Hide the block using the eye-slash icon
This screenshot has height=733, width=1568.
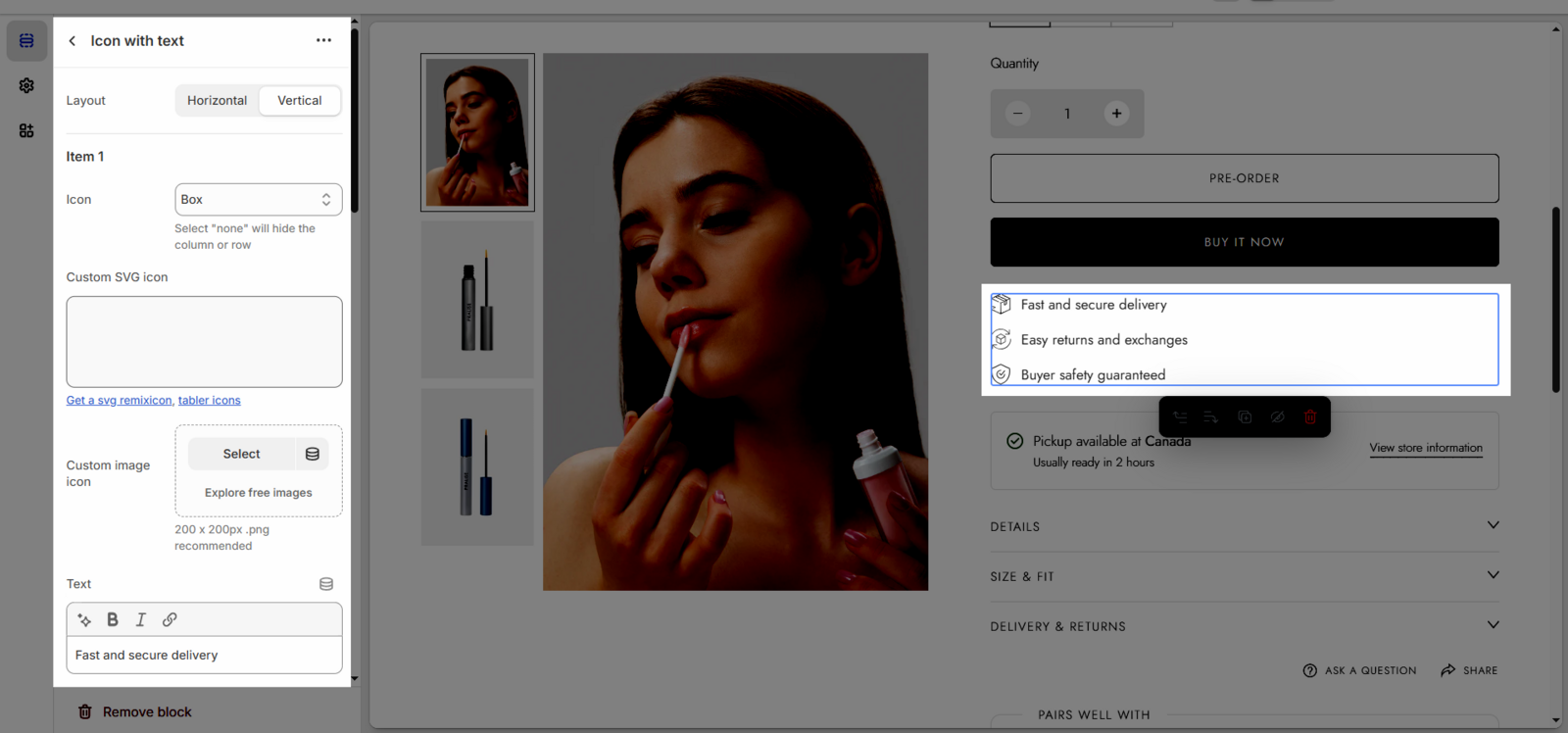point(1277,417)
